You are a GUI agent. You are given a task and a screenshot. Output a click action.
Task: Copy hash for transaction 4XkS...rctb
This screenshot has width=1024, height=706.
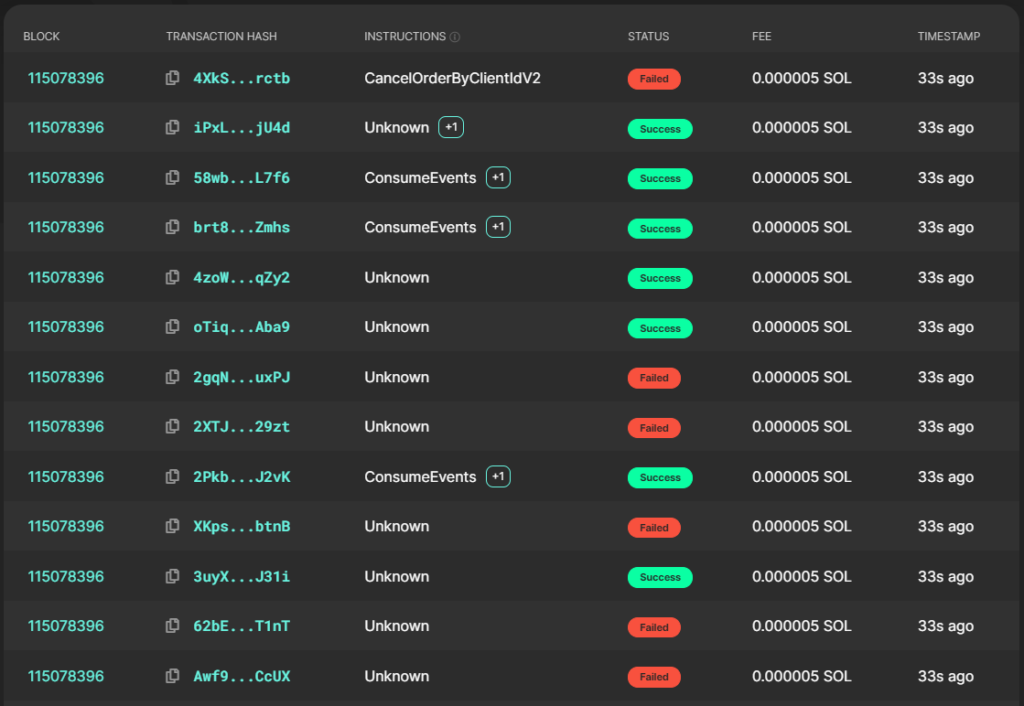click(x=172, y=78)
